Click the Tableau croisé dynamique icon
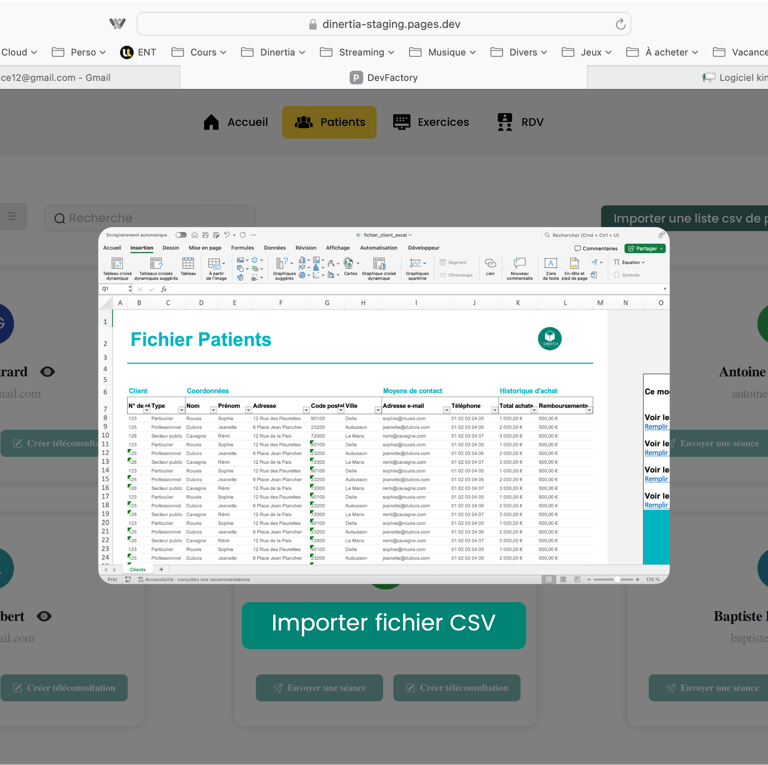 [117, 263]
